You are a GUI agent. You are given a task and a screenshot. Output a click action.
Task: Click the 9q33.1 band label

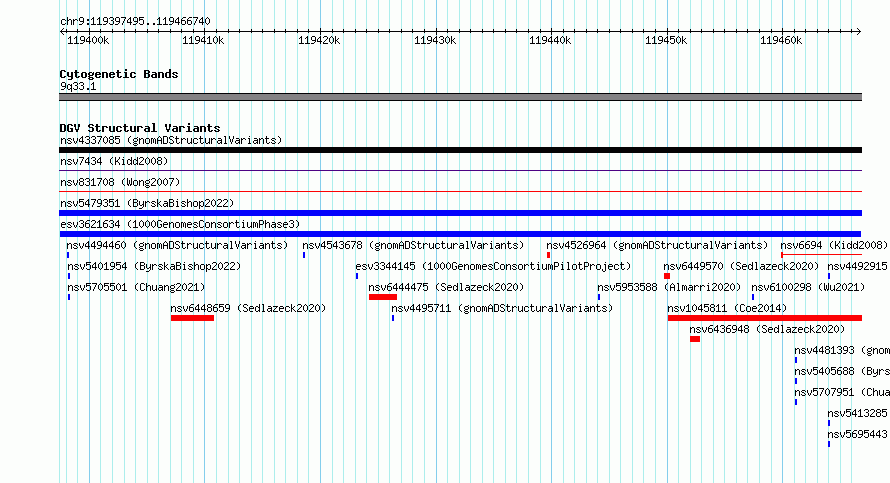pyautogui.click(x=78, y=86)
